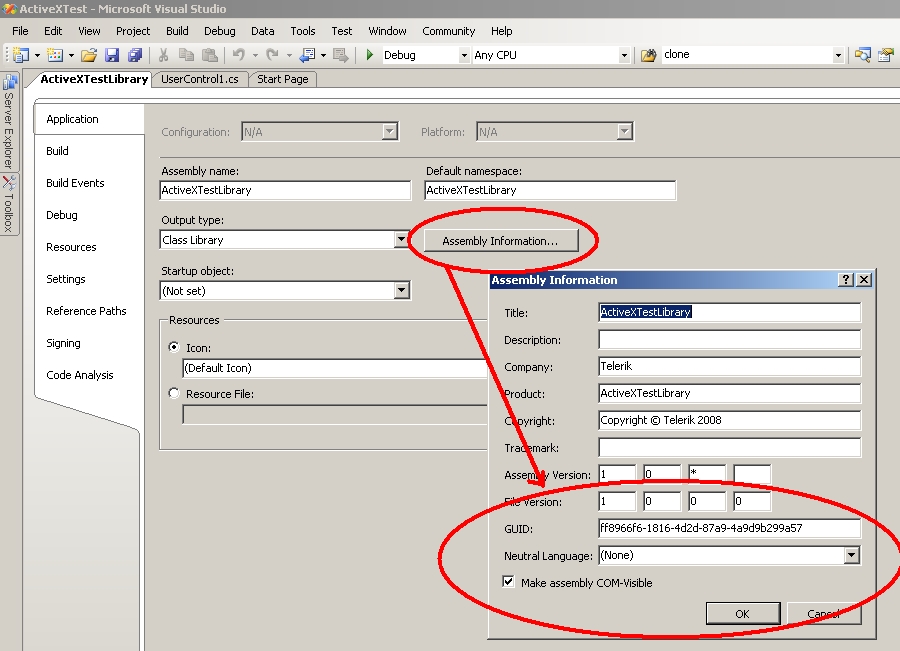This screenshot has width=900, height=651.
Task: Open the Code Analysis properties page
Action: tap(80, 375)
